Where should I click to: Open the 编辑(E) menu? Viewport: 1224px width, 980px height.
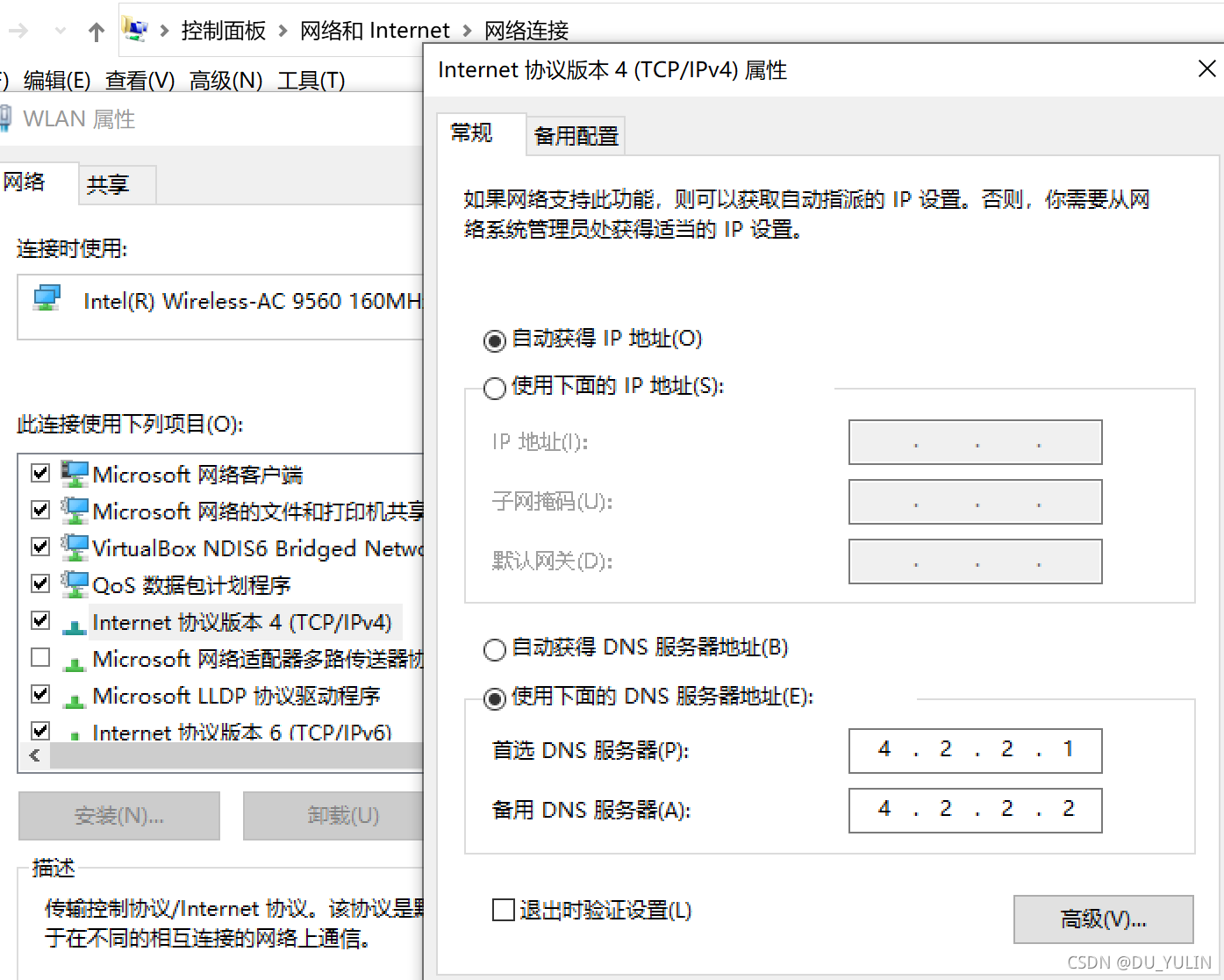coord(57,81)
